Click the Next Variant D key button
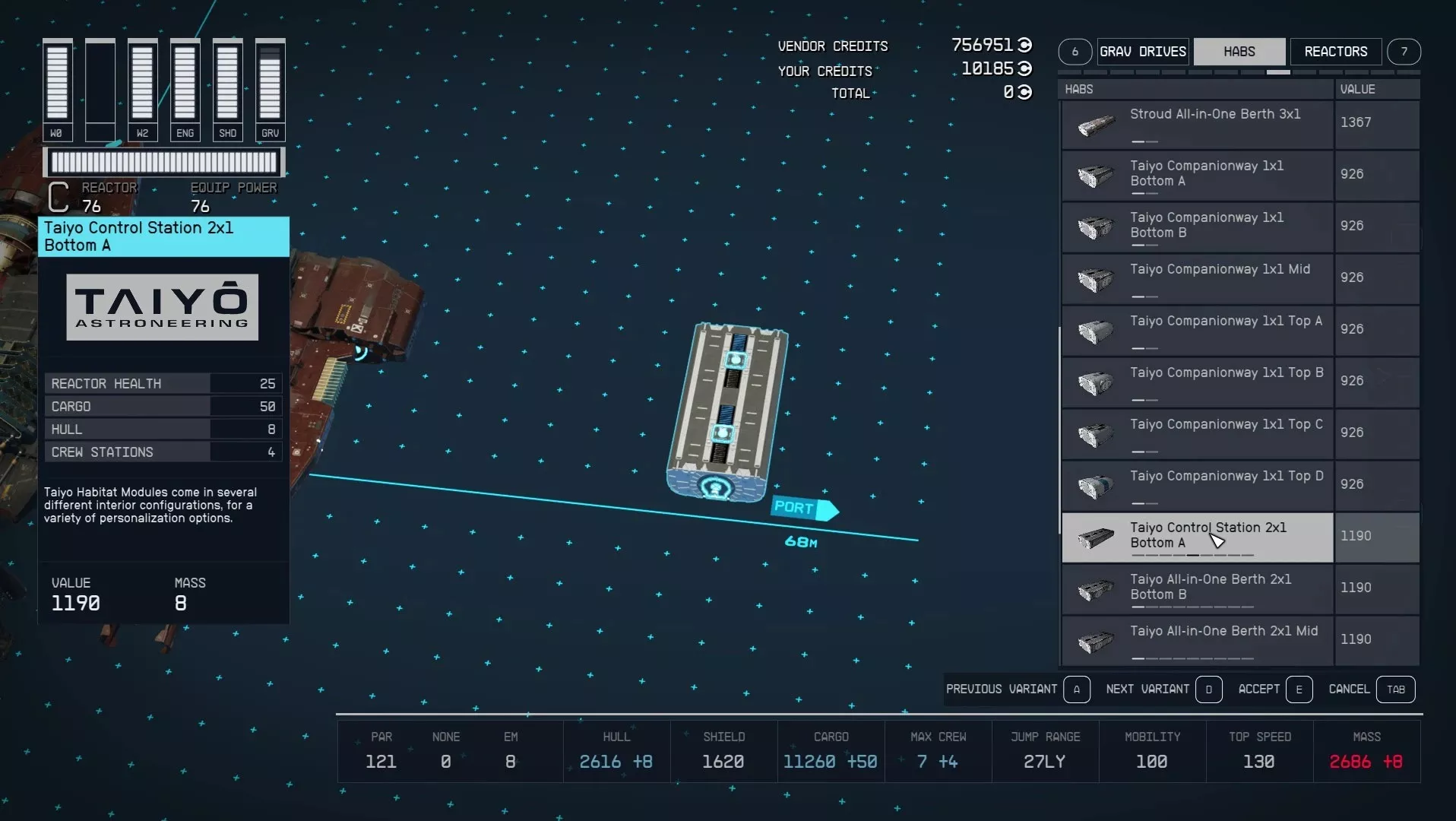Screen dimensions: 1456x821 pyautogui.click(x=1209, y=689)
